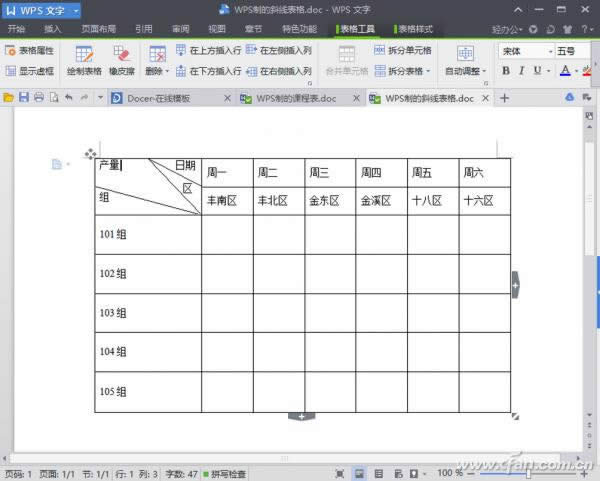Open the 宋体 font name dropdown
This screenshot has height=481, width=600.
(549, 50)
